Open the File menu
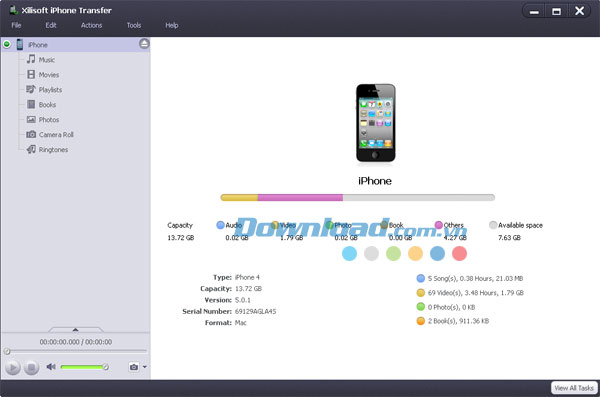This screenshot has width=600, height=397. [x=16, y=25]
